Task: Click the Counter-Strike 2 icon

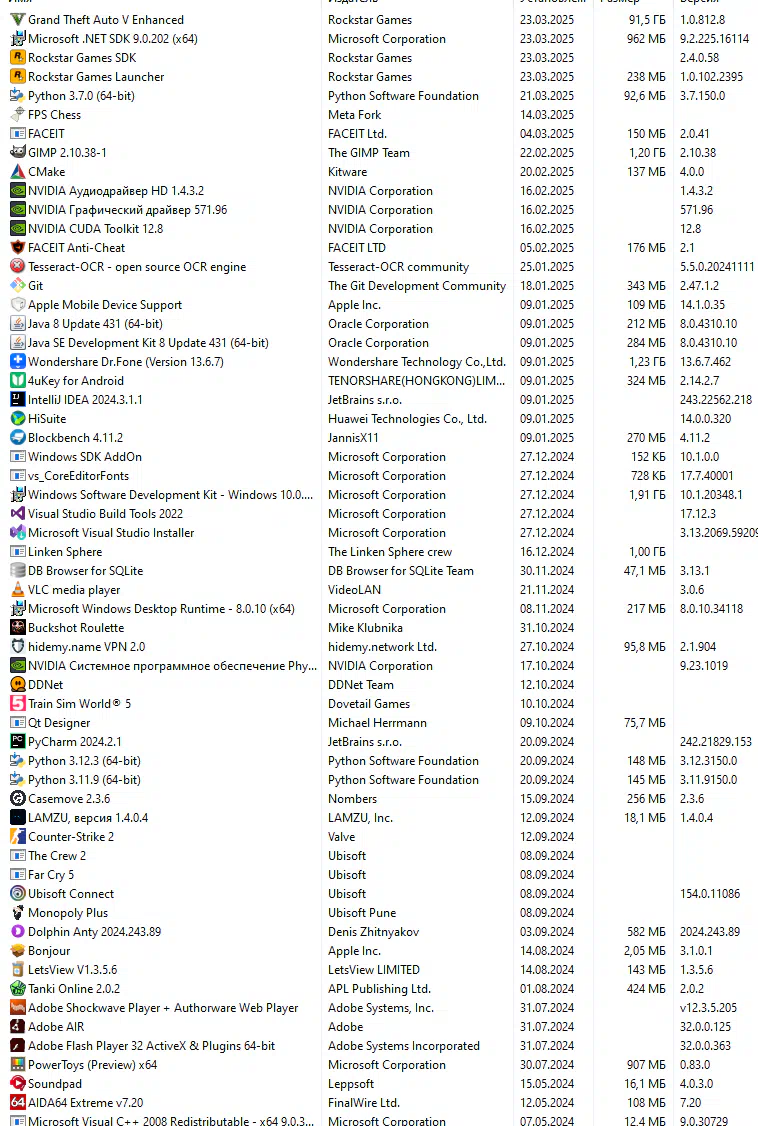Action: pyautogui.click(x=17, y=837)
